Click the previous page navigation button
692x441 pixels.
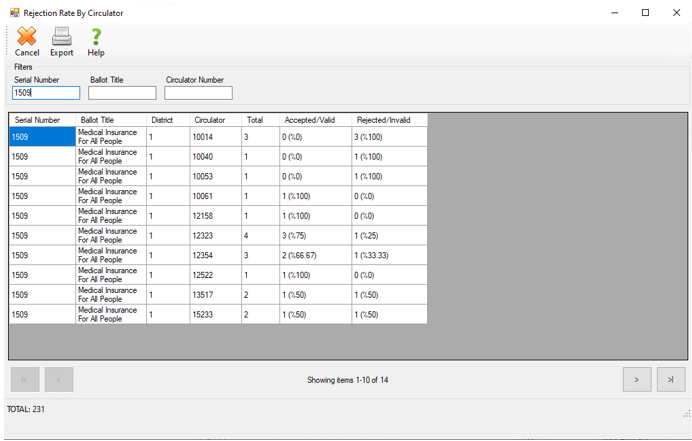tap(59, 379)
